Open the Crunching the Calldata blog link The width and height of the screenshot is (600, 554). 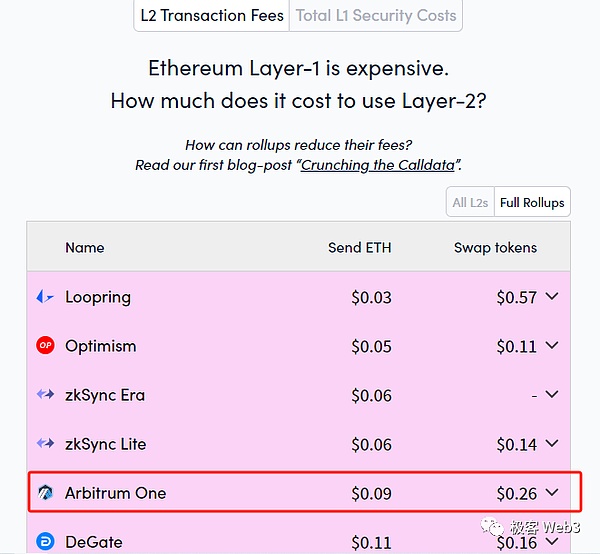click(380, 165)
